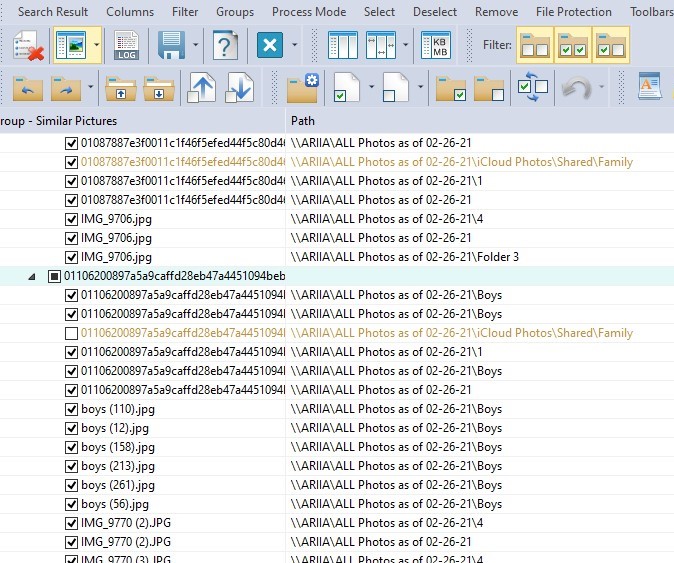Click the folder with gear icon
The image size is (674, 563).
pyautogui.click(x=302, y=88)
